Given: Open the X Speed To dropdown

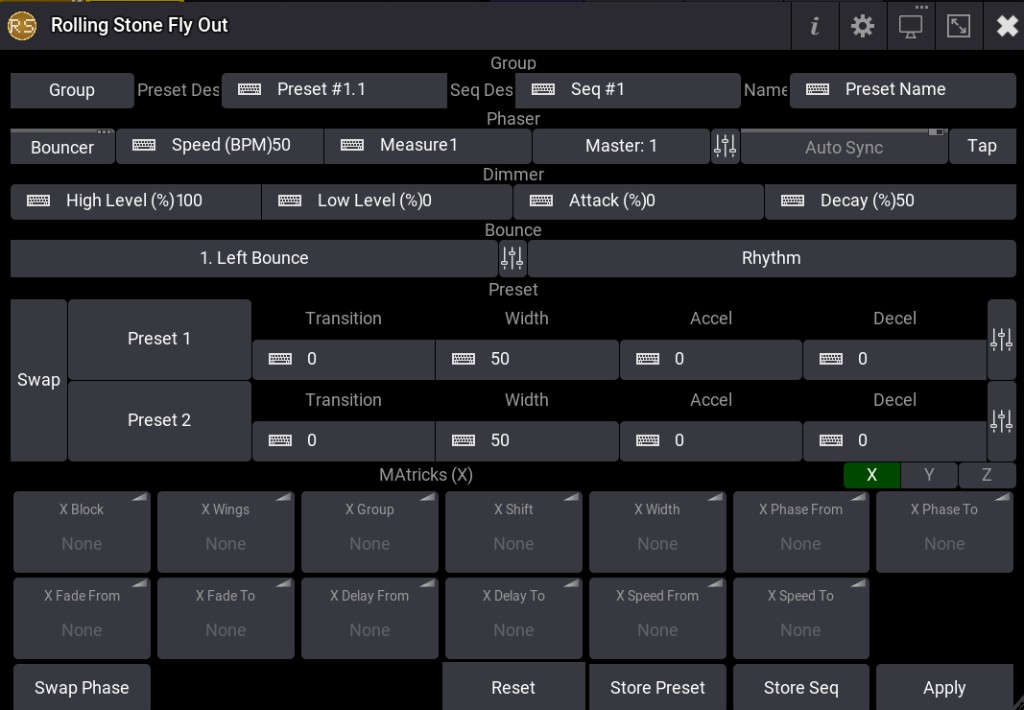Looking at the screenshot, I should point(801,618).
